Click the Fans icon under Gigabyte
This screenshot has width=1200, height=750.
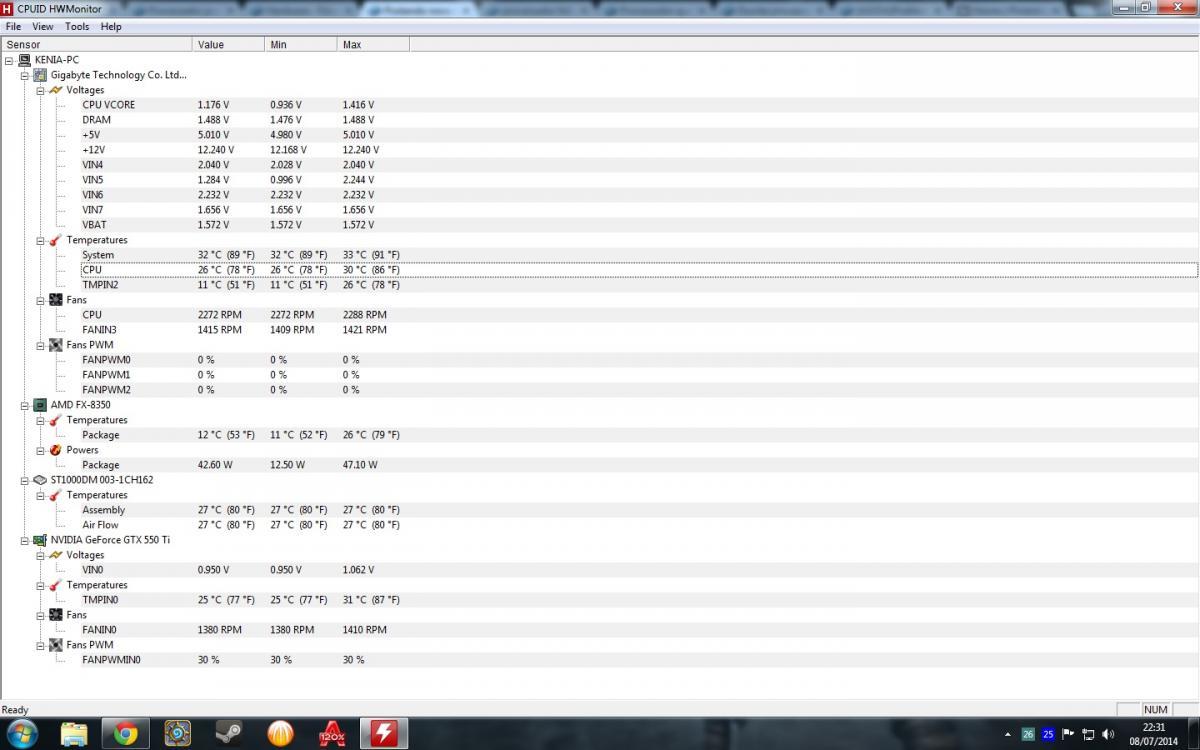pyautogui.click(x=56, y=300)
